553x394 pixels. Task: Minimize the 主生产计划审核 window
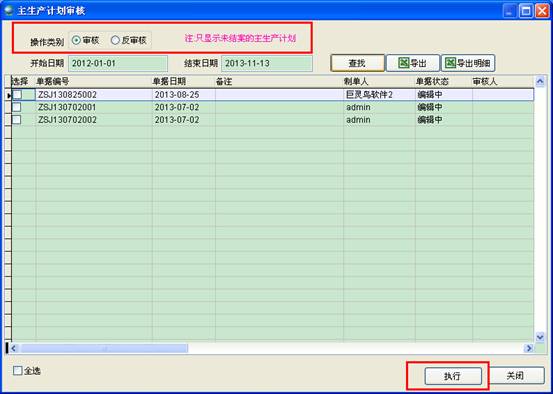(509, 11)
